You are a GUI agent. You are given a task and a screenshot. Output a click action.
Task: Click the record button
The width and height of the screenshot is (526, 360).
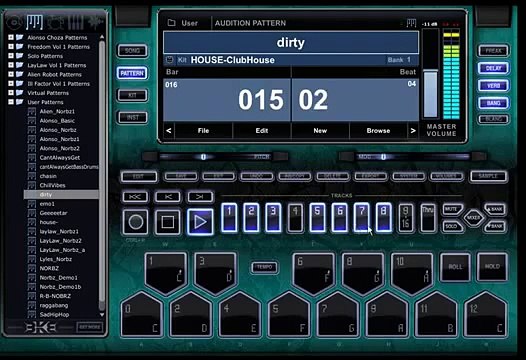coord(136,222)
